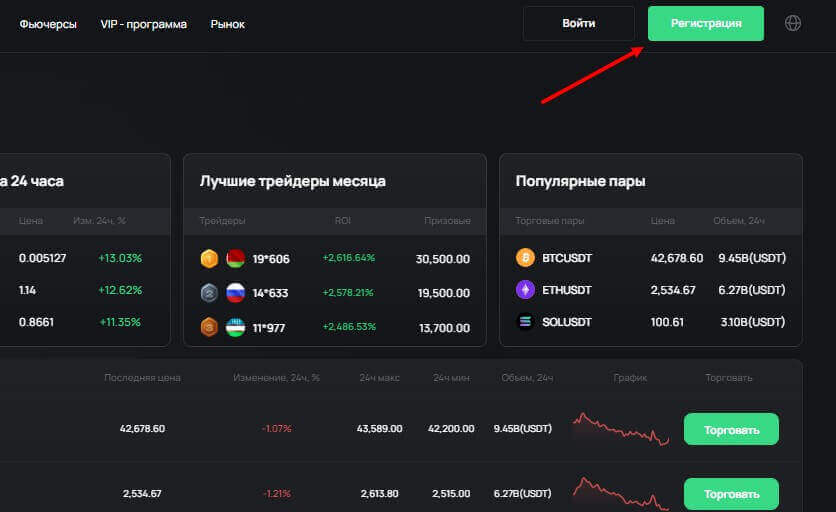
Task: Click the silver rank badge of trader 14*633
Action: 209,293
